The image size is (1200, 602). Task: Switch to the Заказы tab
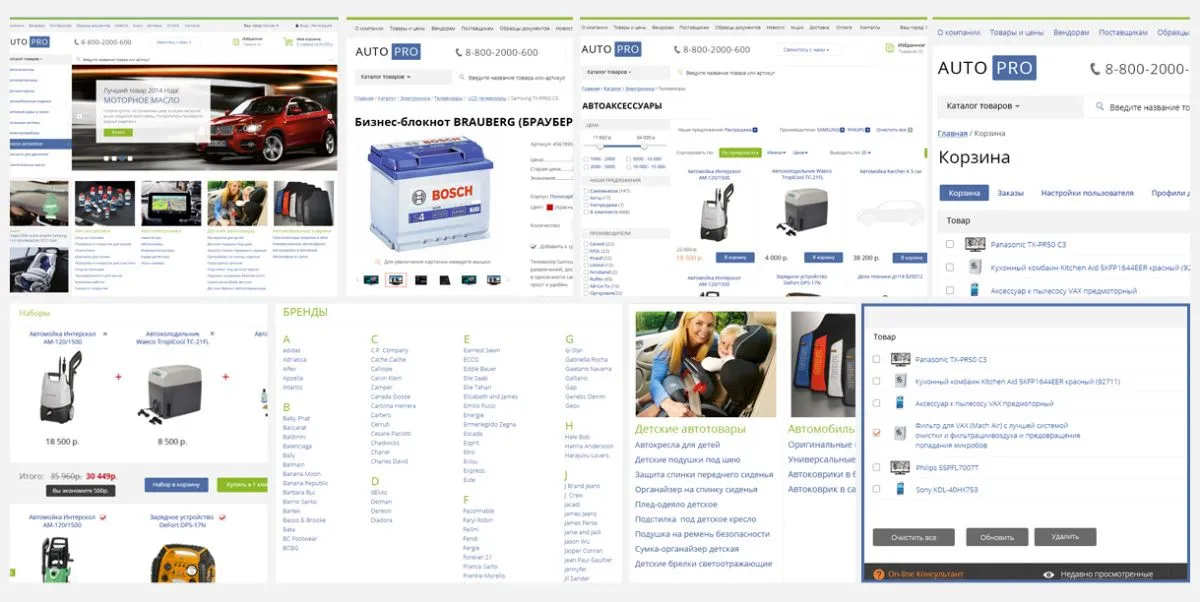(x=1012, y=191)
